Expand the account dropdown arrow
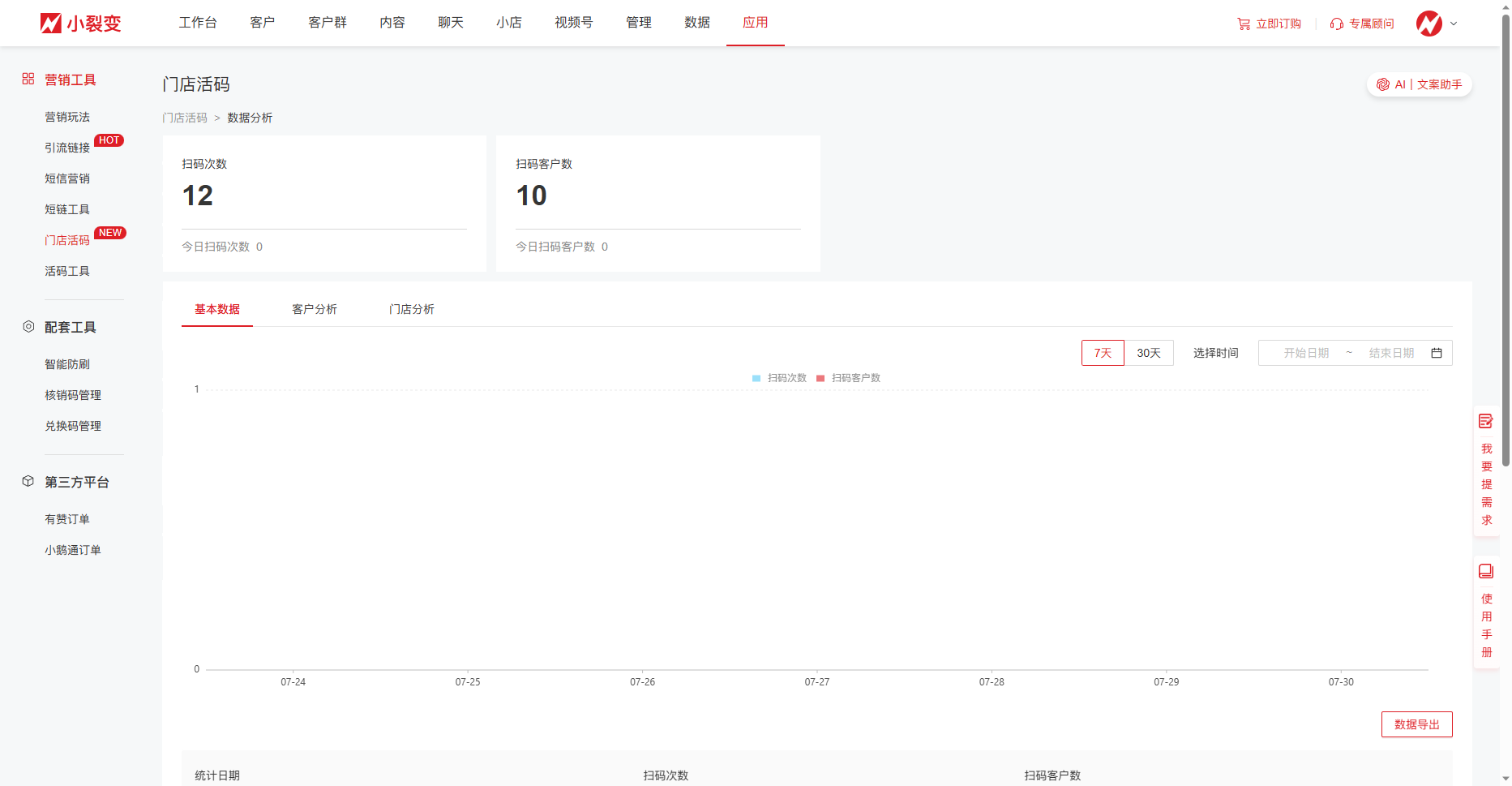The width and height of the screenshot is (1512, 786). (1454, 24)
